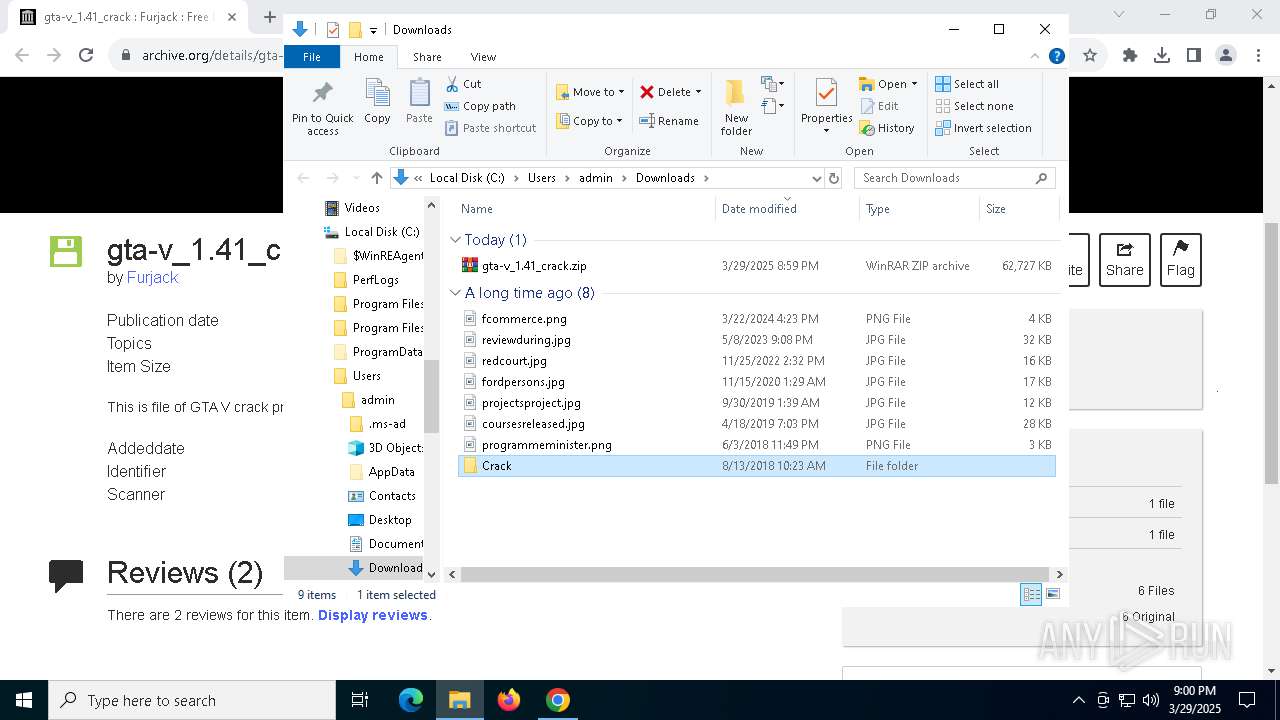The image size is (1280, 720).
Task: Refresh the Downloads folder view
Action: (x=834, y=178)
